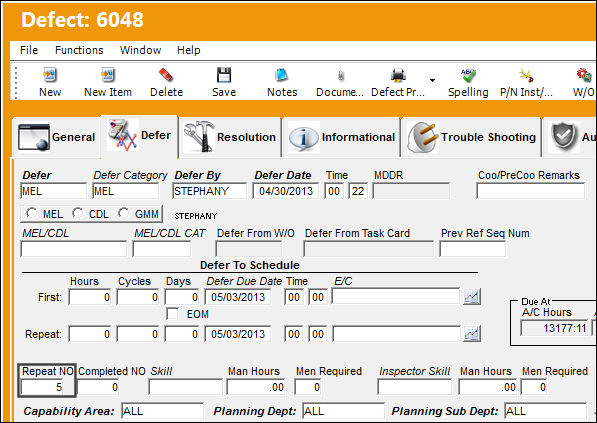Select the GMM radio button
597x423 pixels.
(123, 213)
